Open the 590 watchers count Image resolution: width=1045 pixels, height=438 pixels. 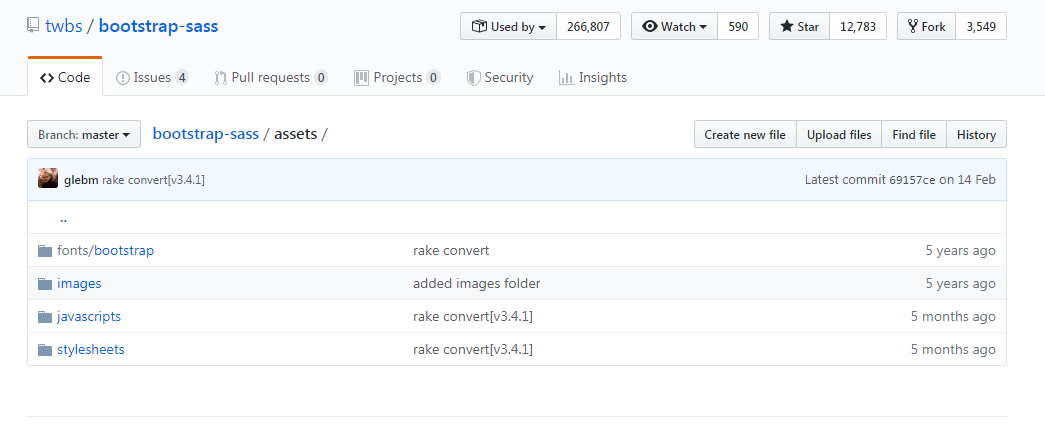click(738, 27)
